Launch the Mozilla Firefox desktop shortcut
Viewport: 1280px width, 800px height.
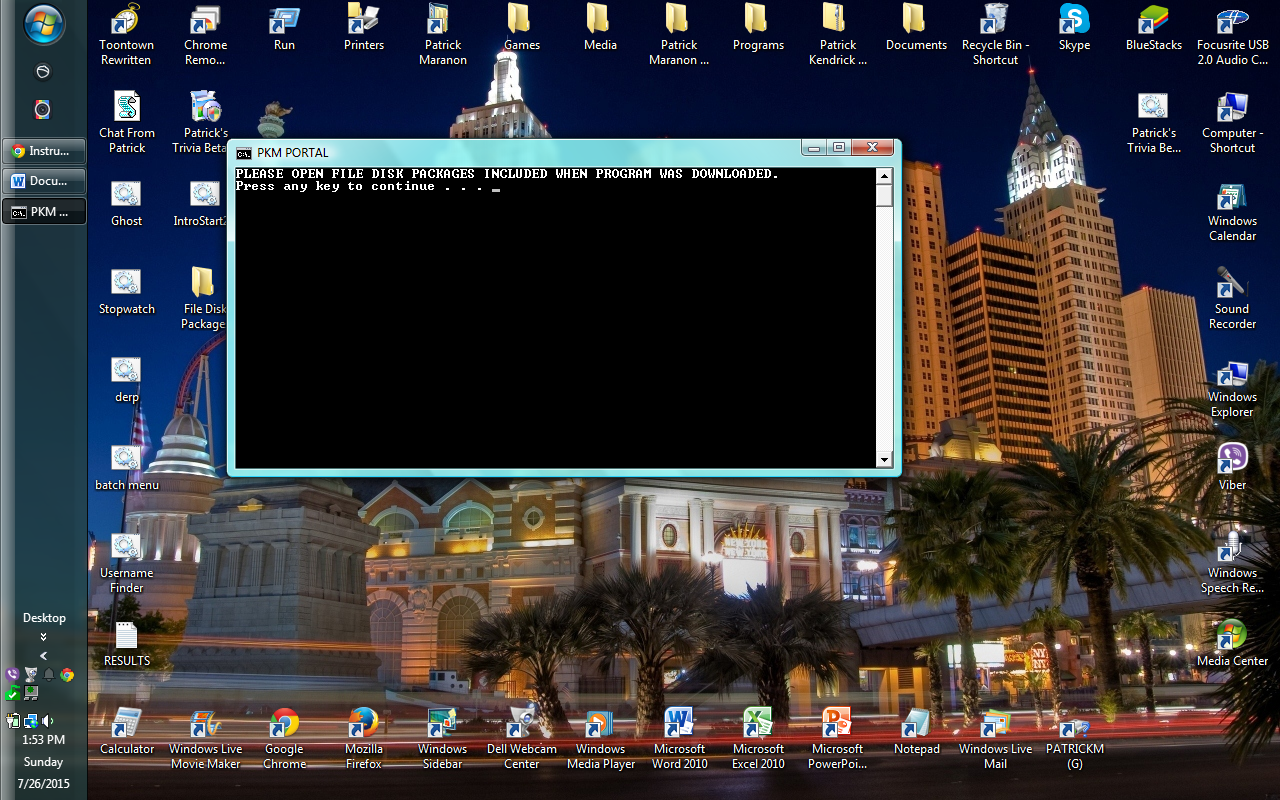click(x=363, y=738)
